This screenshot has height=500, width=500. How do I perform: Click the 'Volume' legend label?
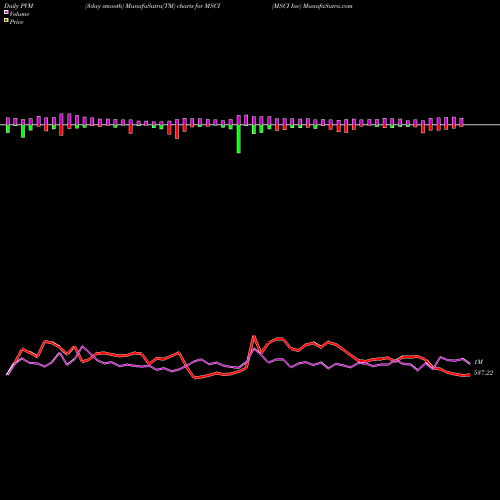click(19, 14)
